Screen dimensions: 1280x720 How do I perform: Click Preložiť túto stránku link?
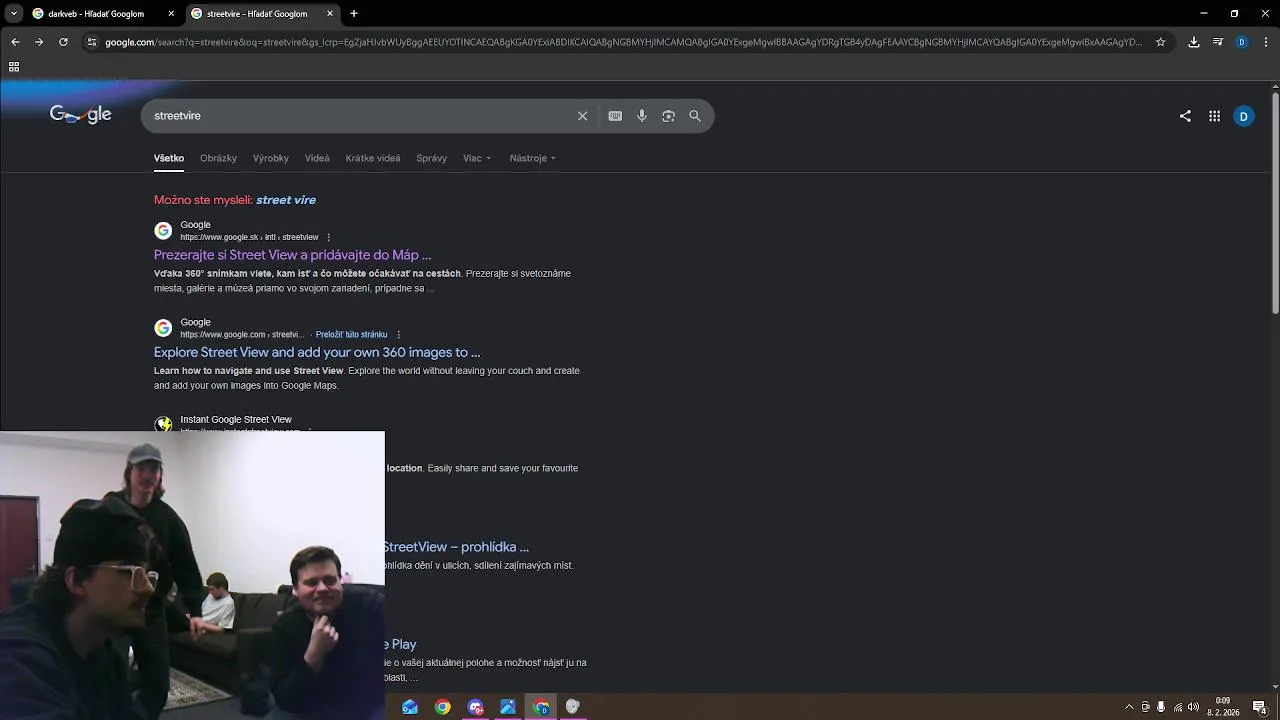click(x=351, y=335)
